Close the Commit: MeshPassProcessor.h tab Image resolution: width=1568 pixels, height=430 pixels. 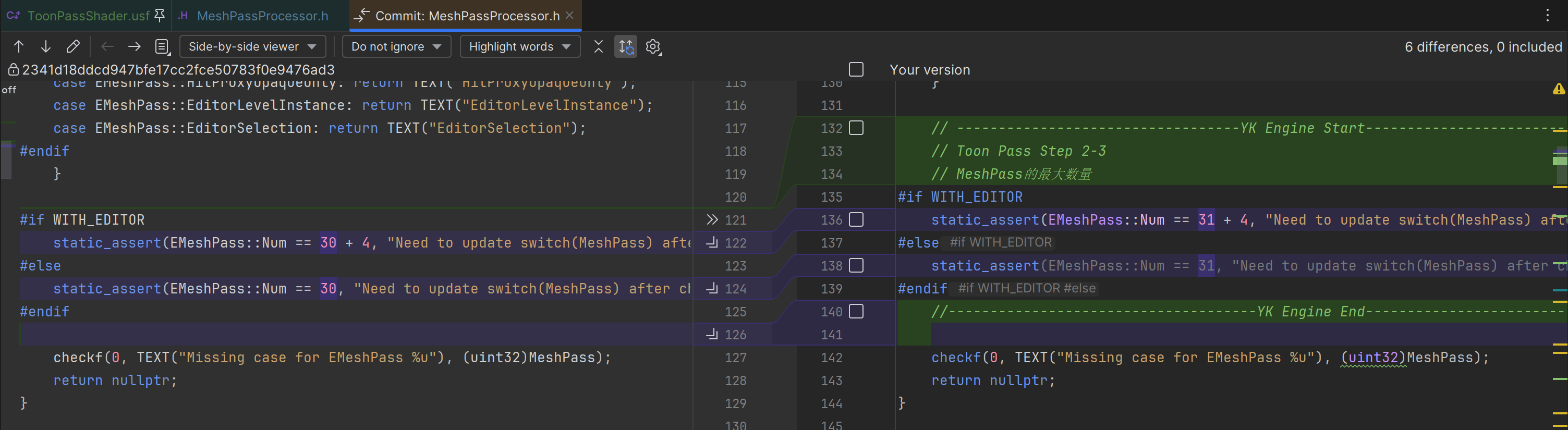pyautogui.click(x=570, y=16)
